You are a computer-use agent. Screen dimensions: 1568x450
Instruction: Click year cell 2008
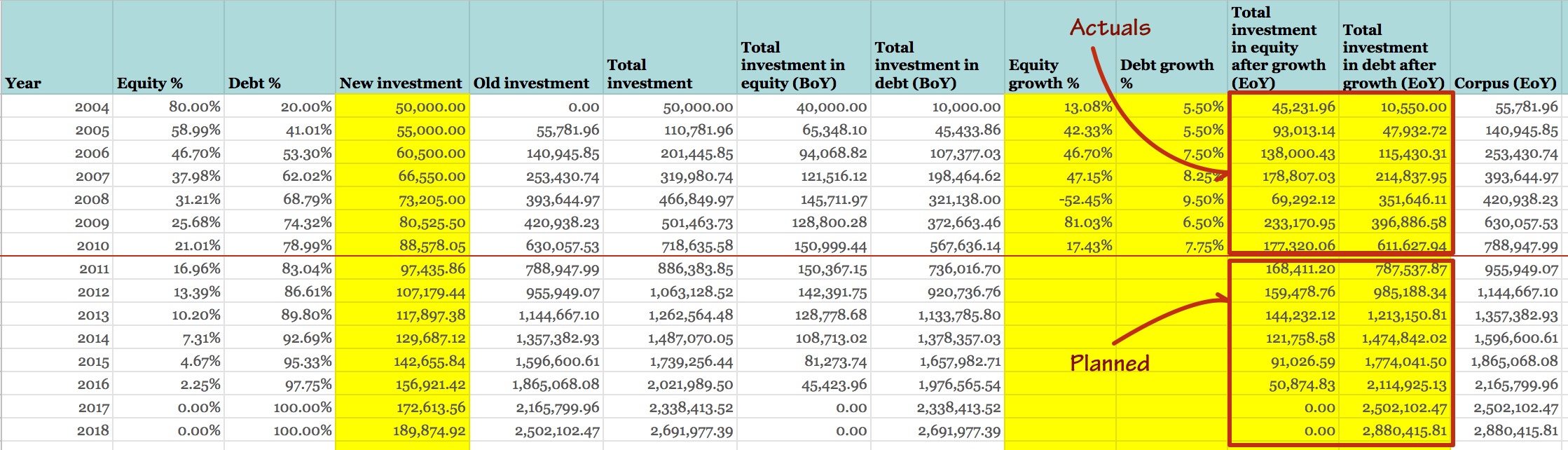click(x=57, y=199)
